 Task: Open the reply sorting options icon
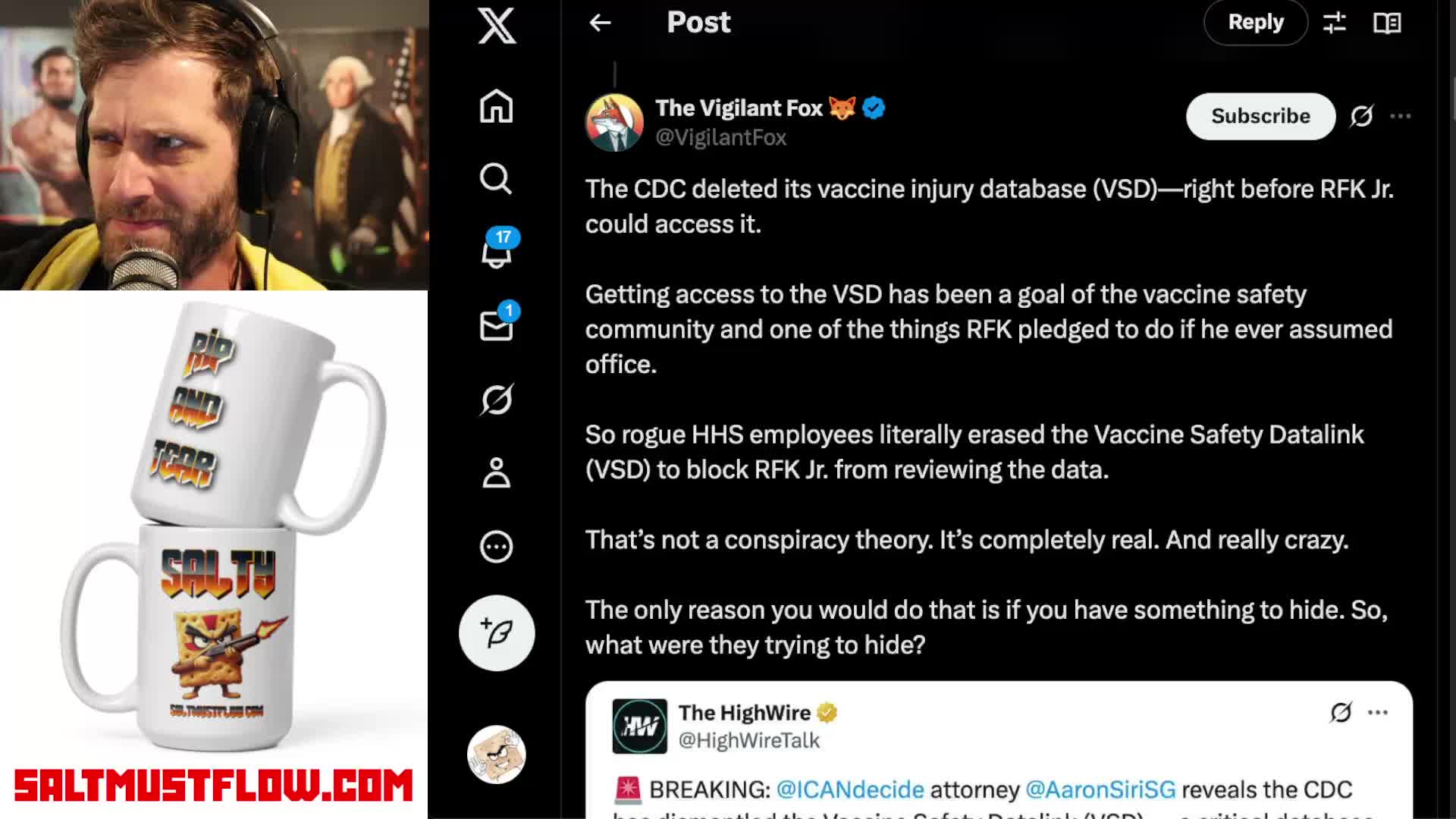(1335, 23)
